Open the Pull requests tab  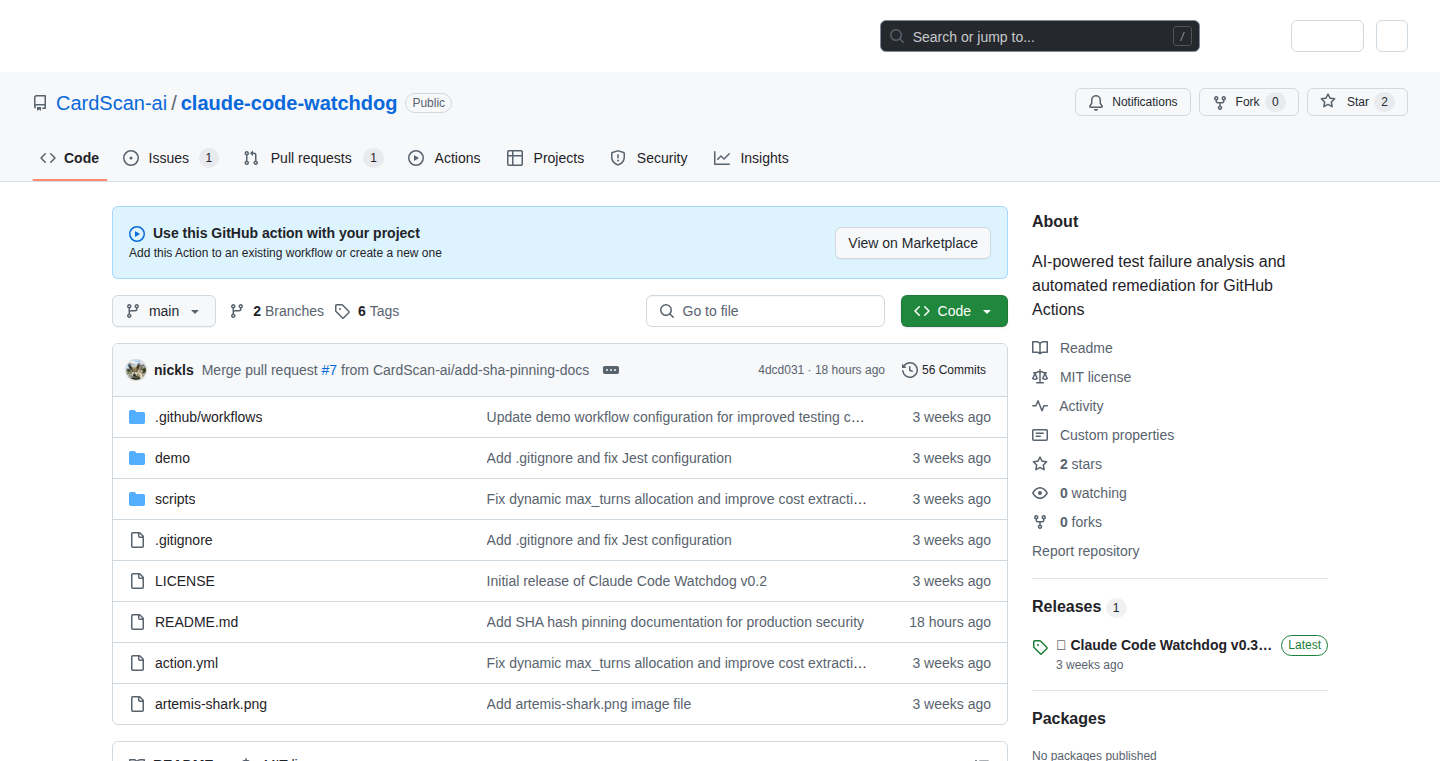point(313,158)
